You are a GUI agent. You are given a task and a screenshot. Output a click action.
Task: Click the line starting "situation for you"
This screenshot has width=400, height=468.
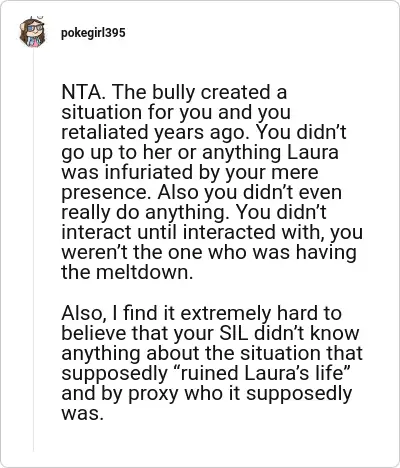tap(176, 112)
